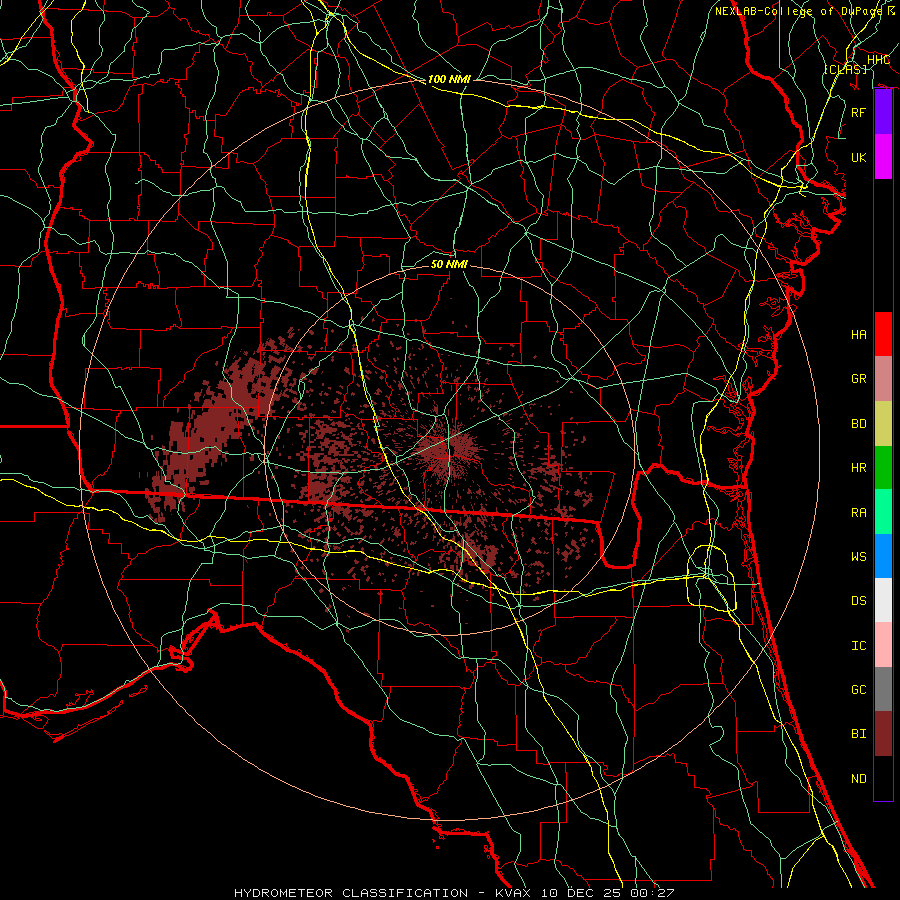Click the RF purple legend swatch
The width and height of the screenshot is (900, 900).
pyautogui.click(x=883, y=112)
